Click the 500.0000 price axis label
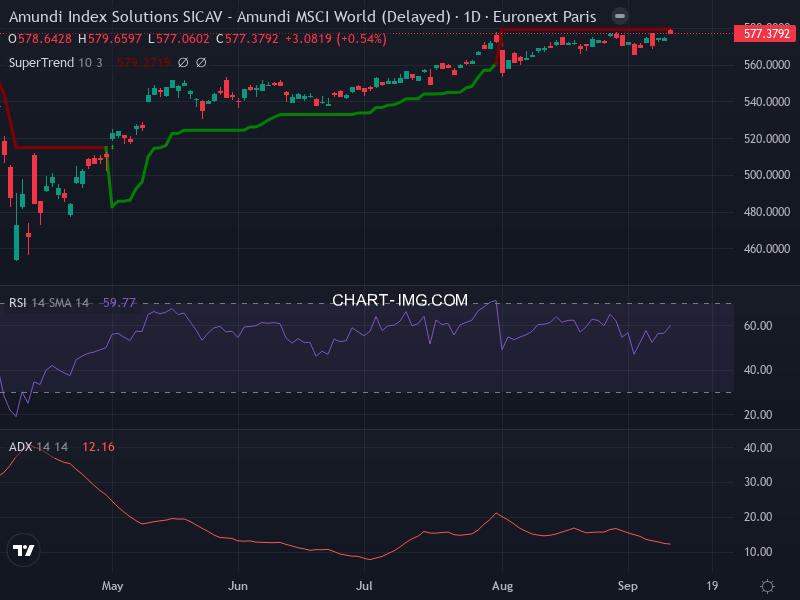 coord(767,175)
